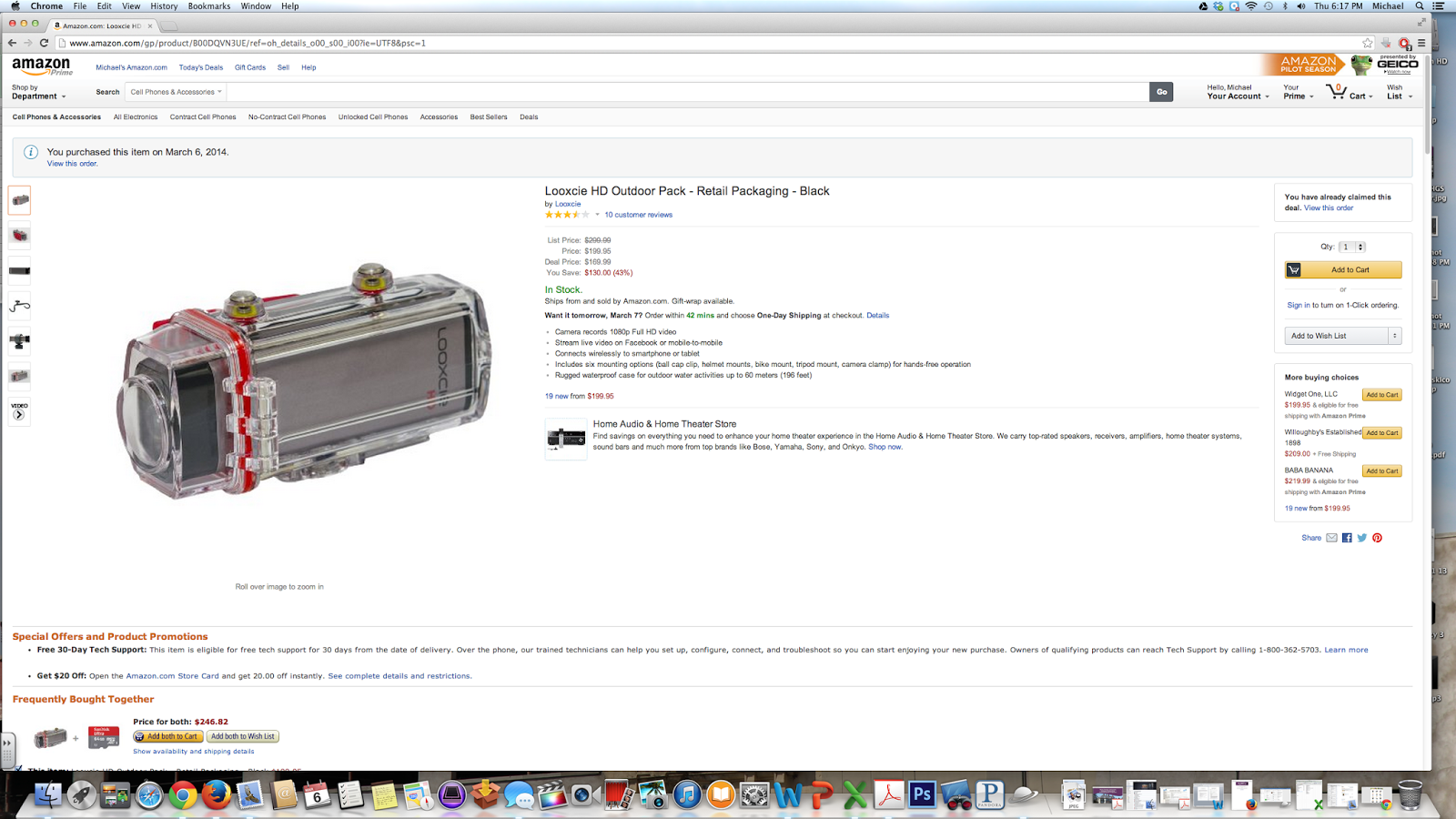Share the product on Facebook
The image size is (1456, 819).
pyautogui.click(x=1347, y=538)
